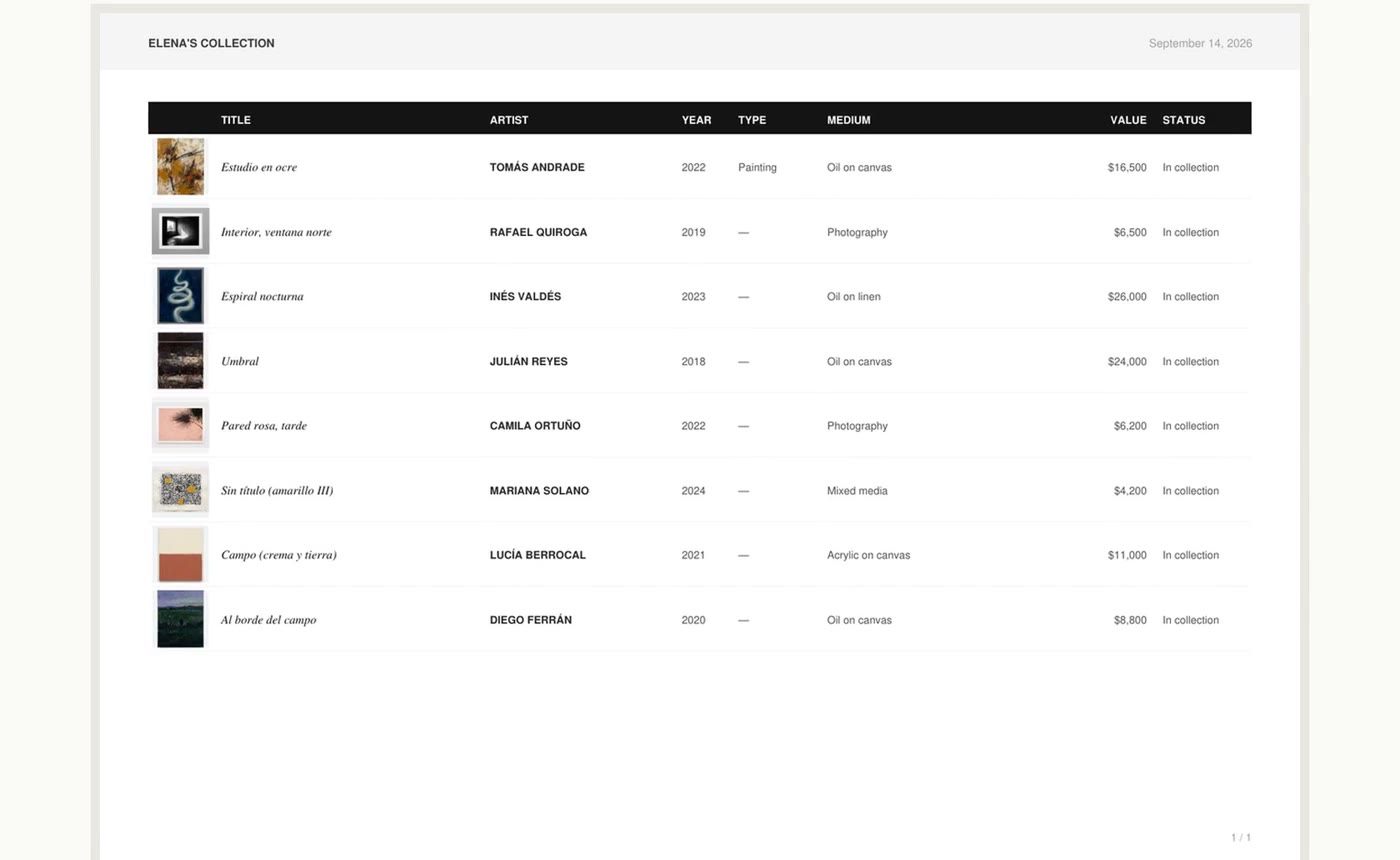Click the TITLE column header
Screen dimensions: 1400x860
coord(236,120)
